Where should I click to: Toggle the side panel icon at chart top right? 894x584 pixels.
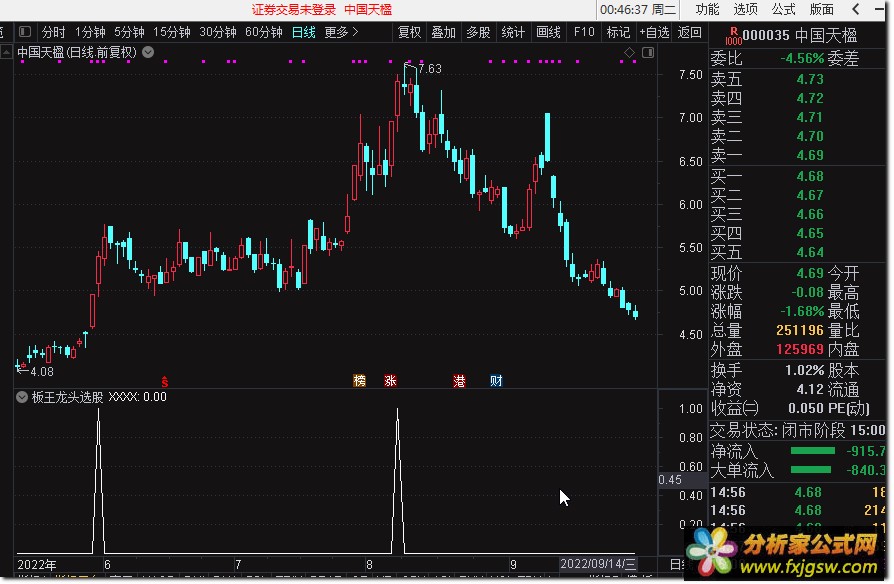coord(648,52)
